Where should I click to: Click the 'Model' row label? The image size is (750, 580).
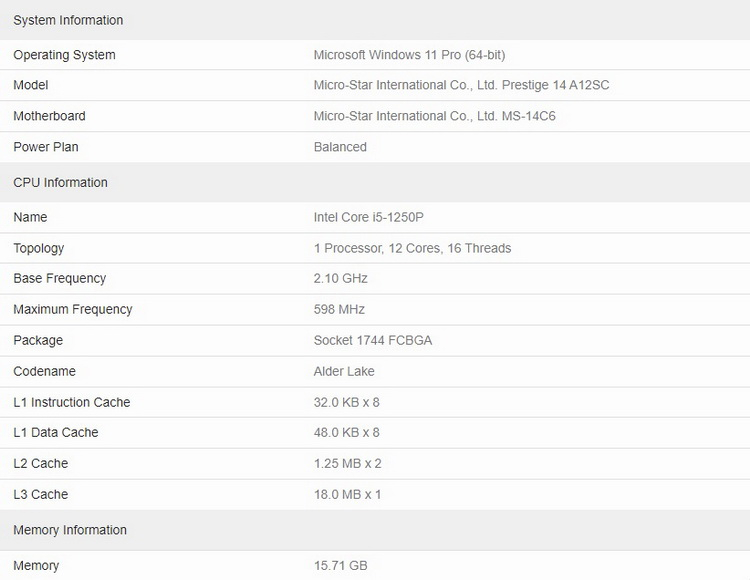pyautogui.click(x=31, y=85)
